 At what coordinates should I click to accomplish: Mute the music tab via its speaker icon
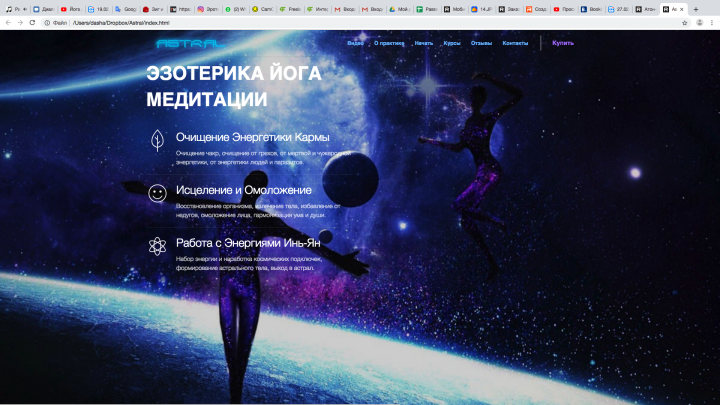25,9
